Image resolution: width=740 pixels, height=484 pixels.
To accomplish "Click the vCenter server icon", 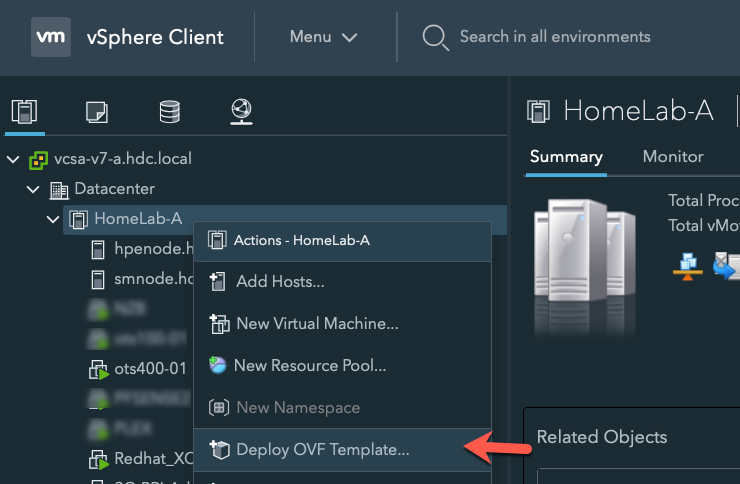I will tap(38, 160).
